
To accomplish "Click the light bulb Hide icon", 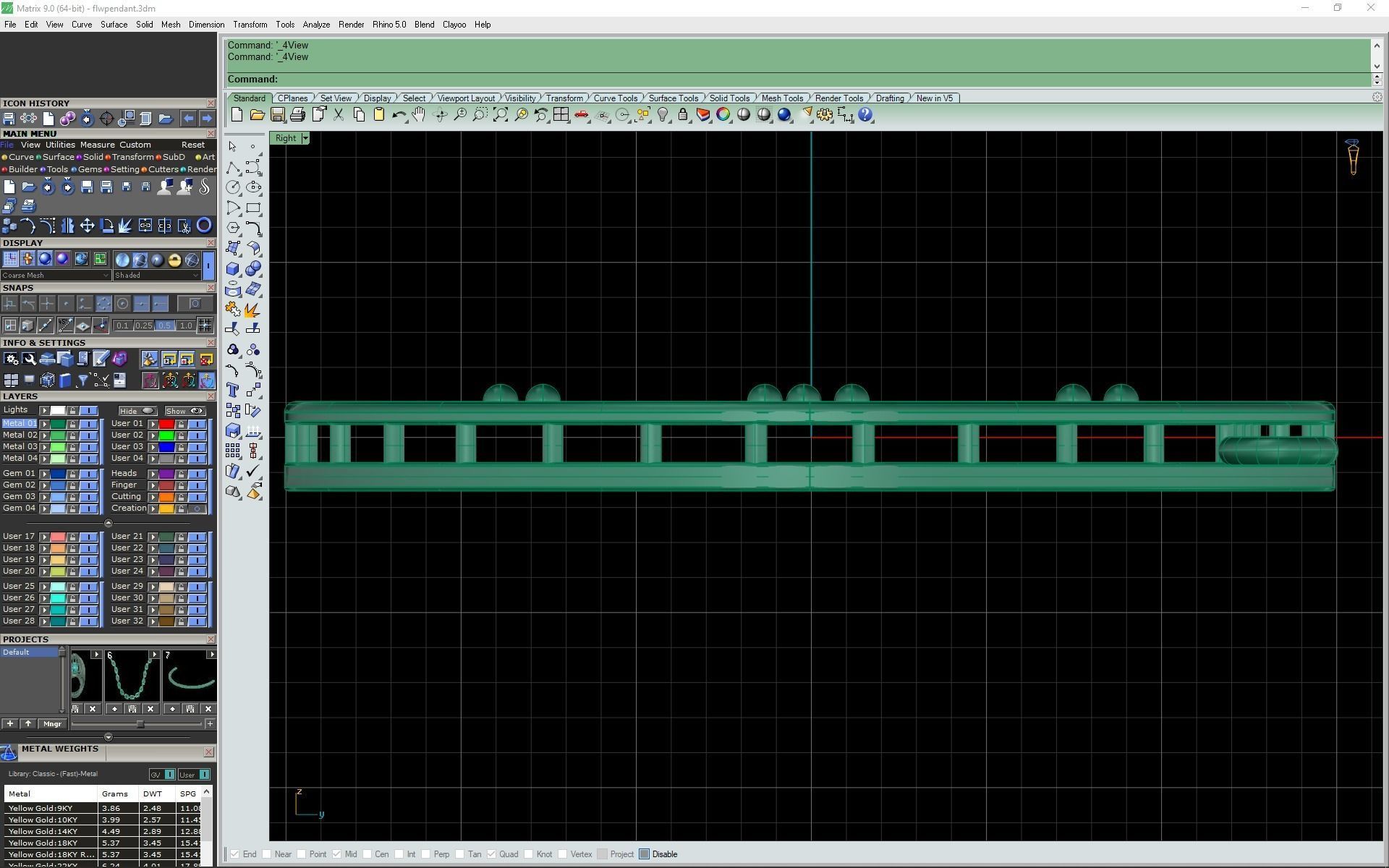I will click(663, 115).
